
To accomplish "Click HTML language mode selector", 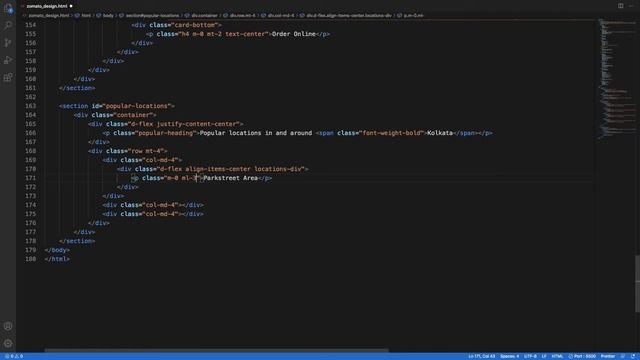I will click(x=557, y=356).
